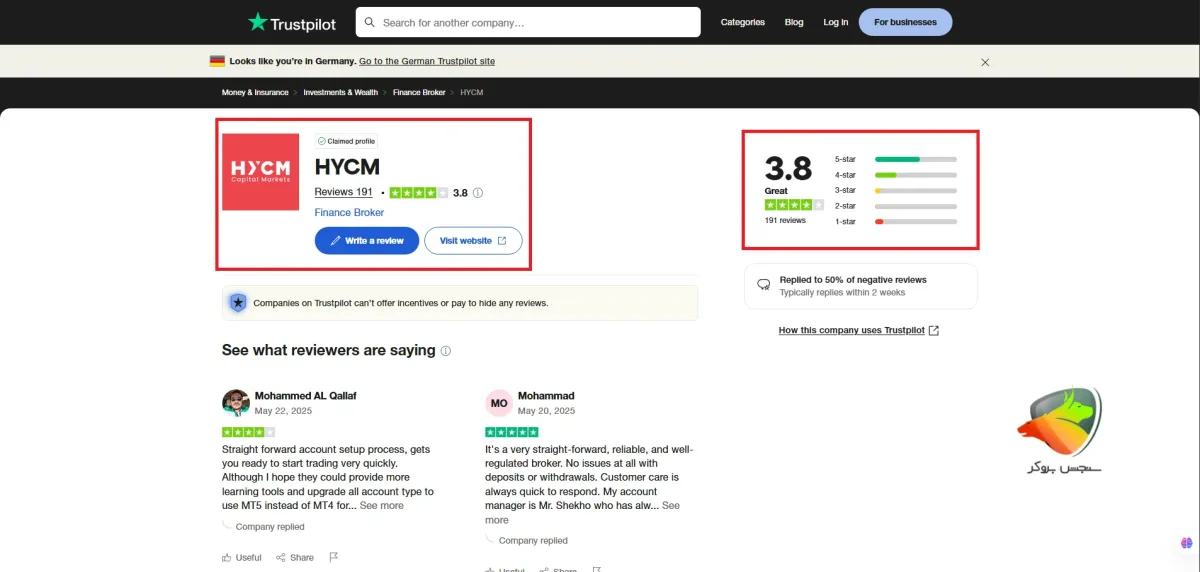Click the German flag icon
Image resolution: width=1200 pixels, height=572 pixels.
[217, 61]
